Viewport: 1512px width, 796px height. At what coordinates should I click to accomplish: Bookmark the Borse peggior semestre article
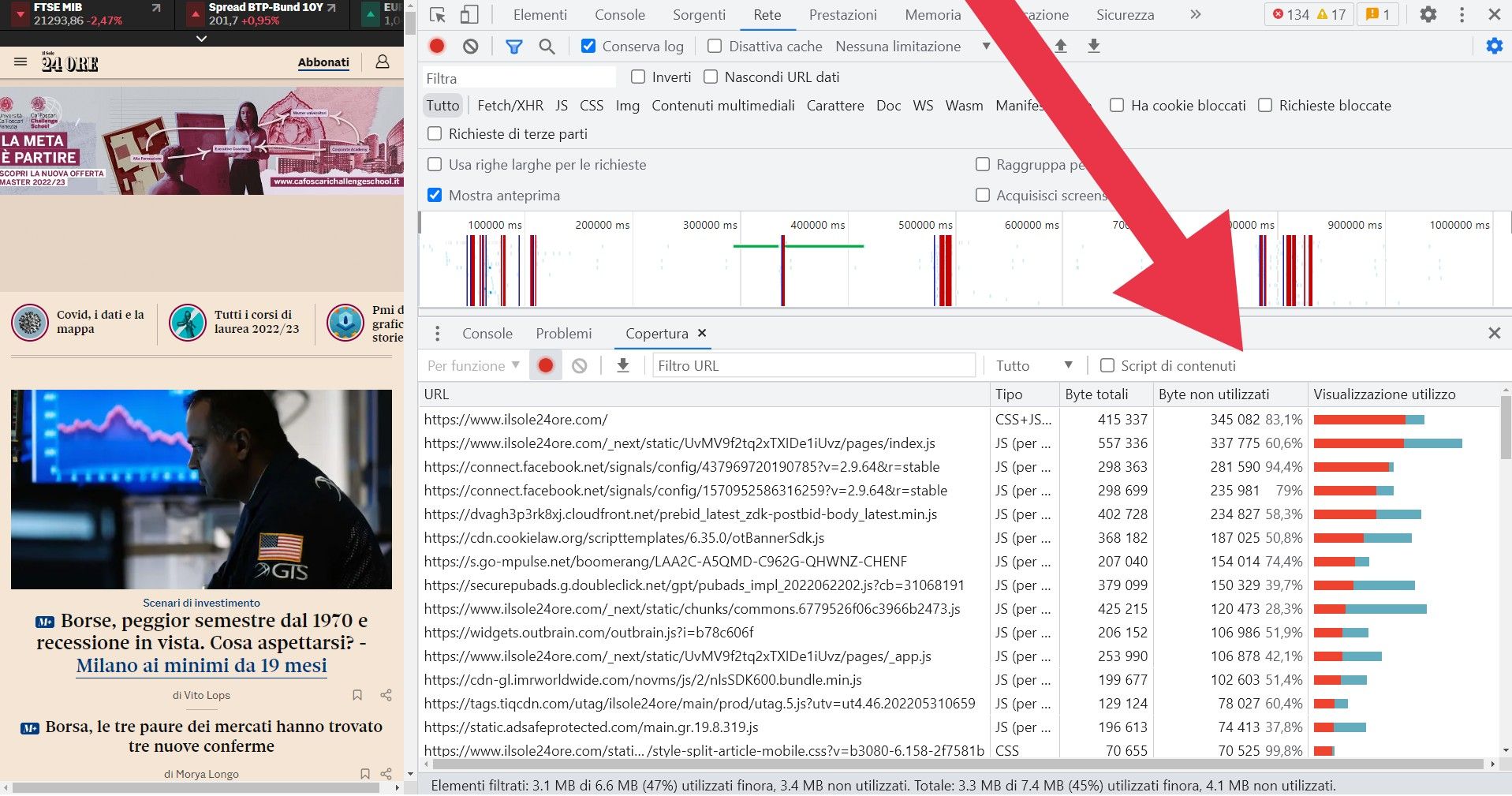click(x=357, y=695)
